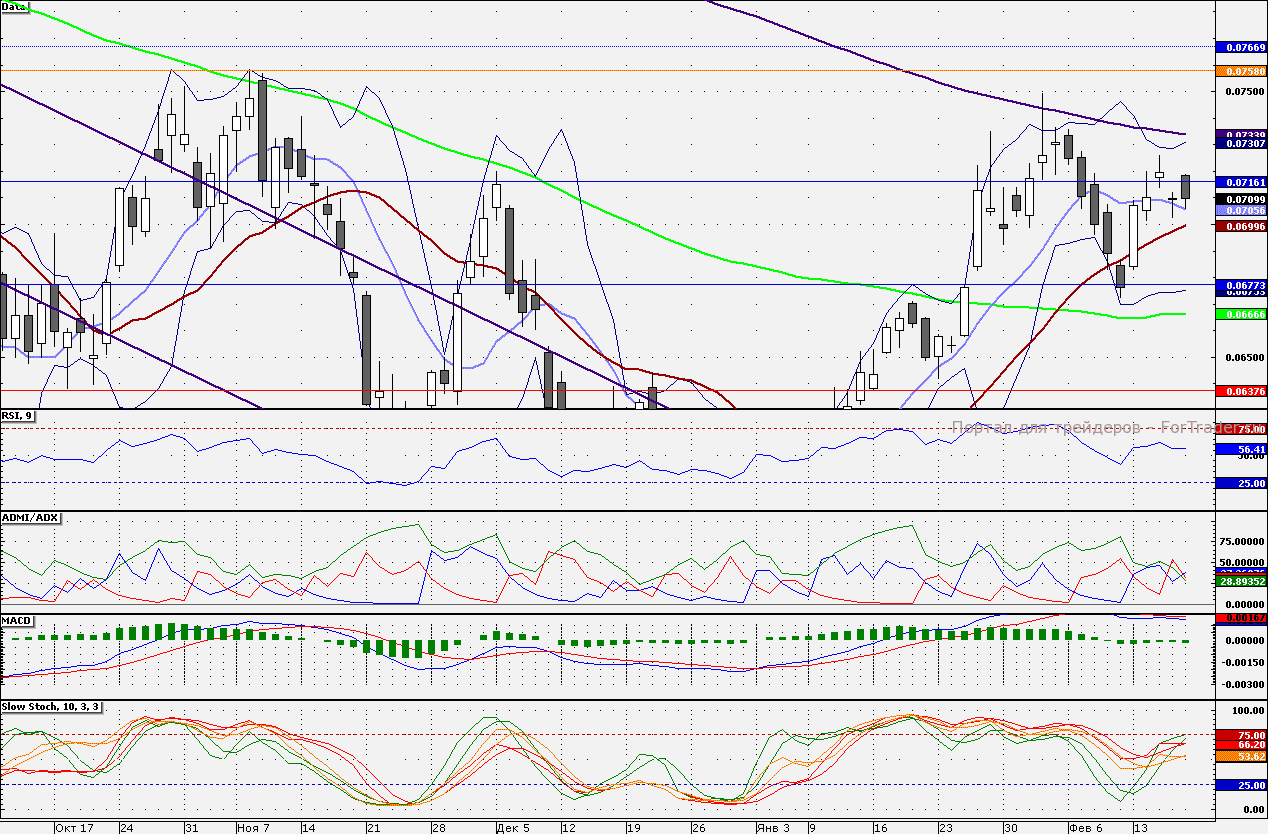Click the 0.07161 price level tag
The width and height of the screenshot is (1268, 834).
click(x=1240, y=183)
